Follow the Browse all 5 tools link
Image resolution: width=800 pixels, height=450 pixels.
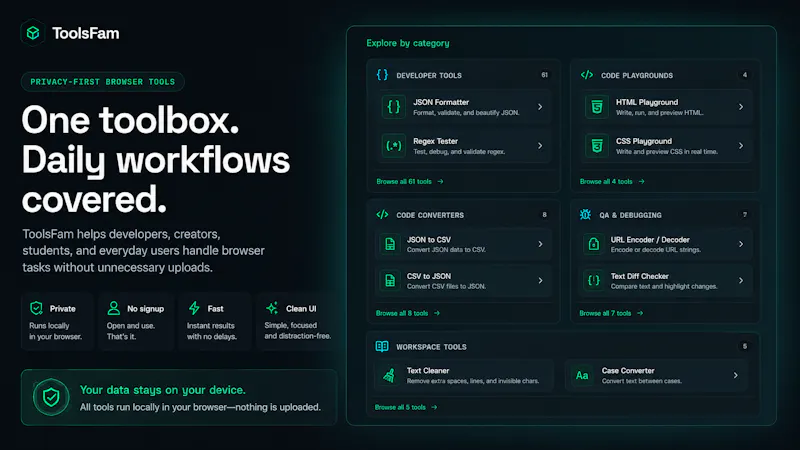[406, 407]
